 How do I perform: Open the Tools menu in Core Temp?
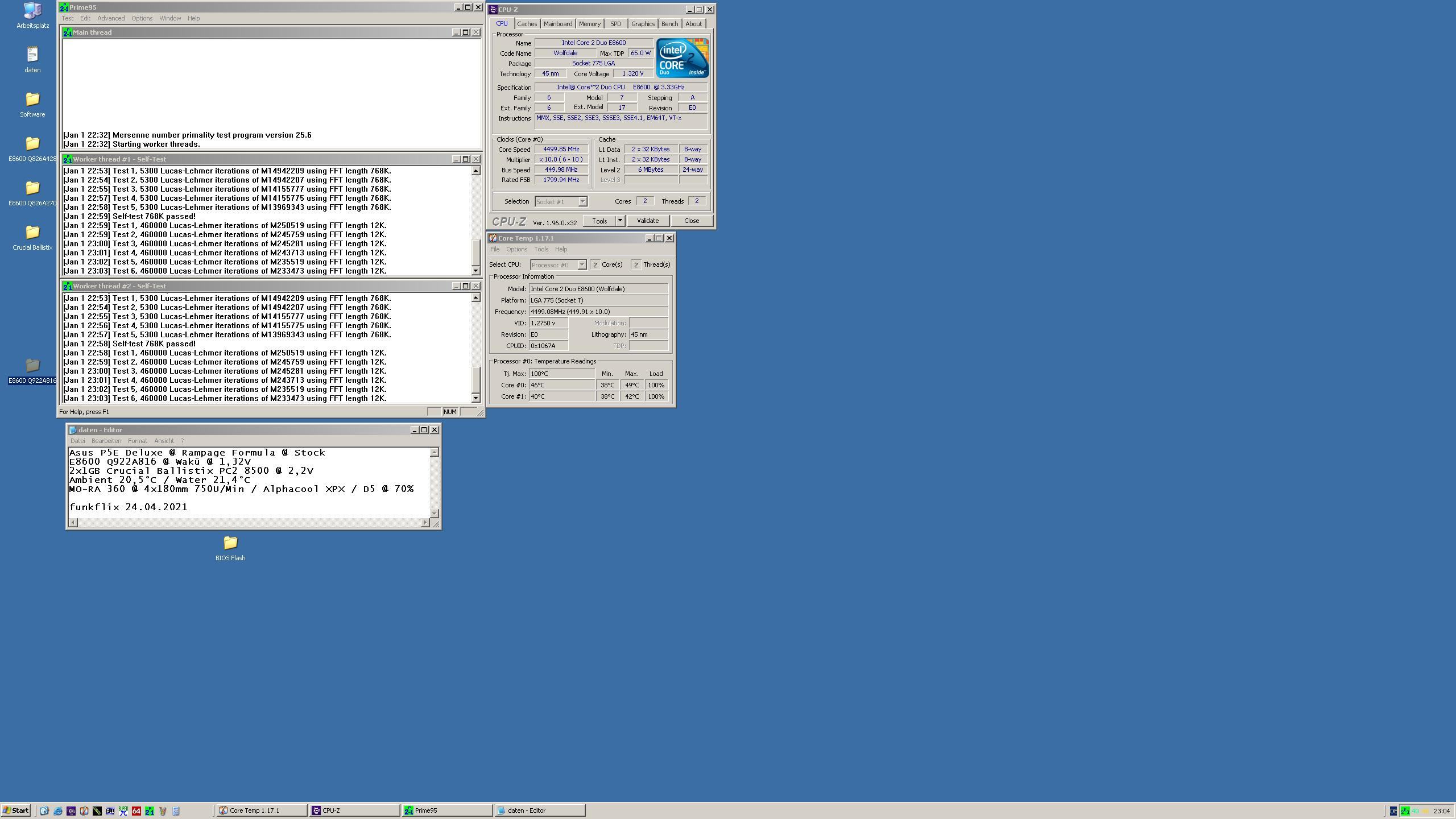tap(541, 249)
